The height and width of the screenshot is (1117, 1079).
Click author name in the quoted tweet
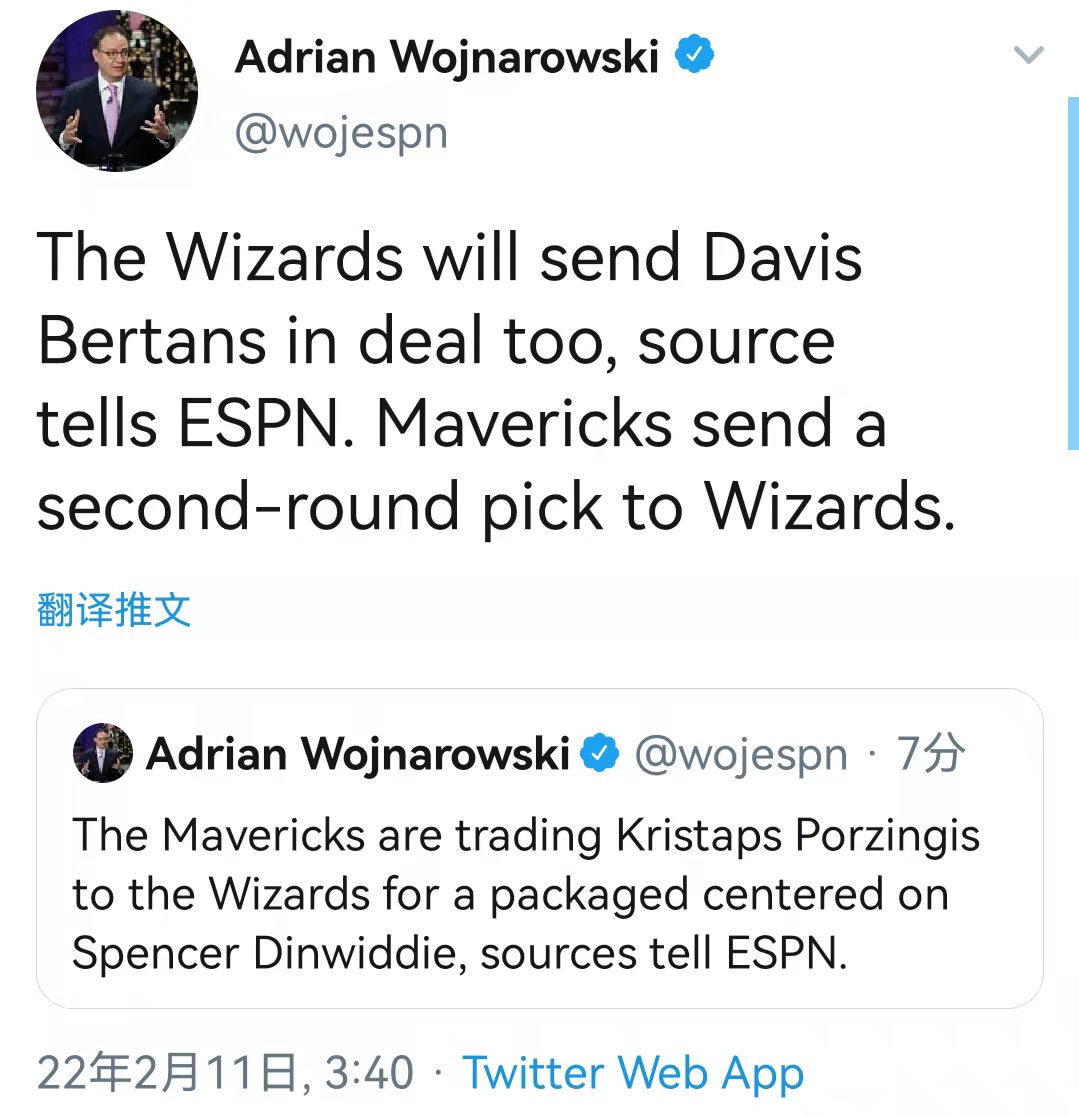click(x=358, y=754)
